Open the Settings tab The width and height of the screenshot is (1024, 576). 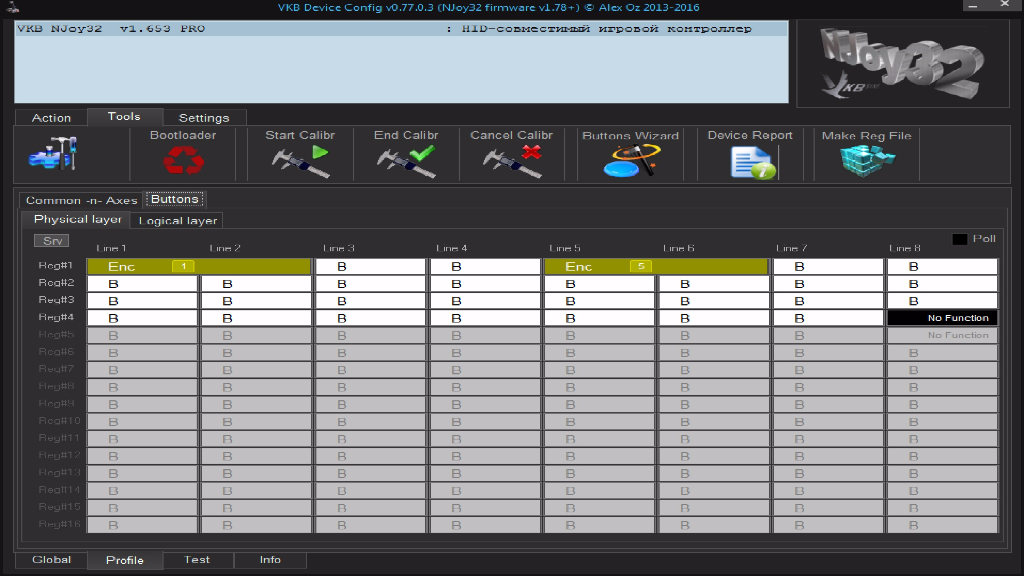click(204, 118)
